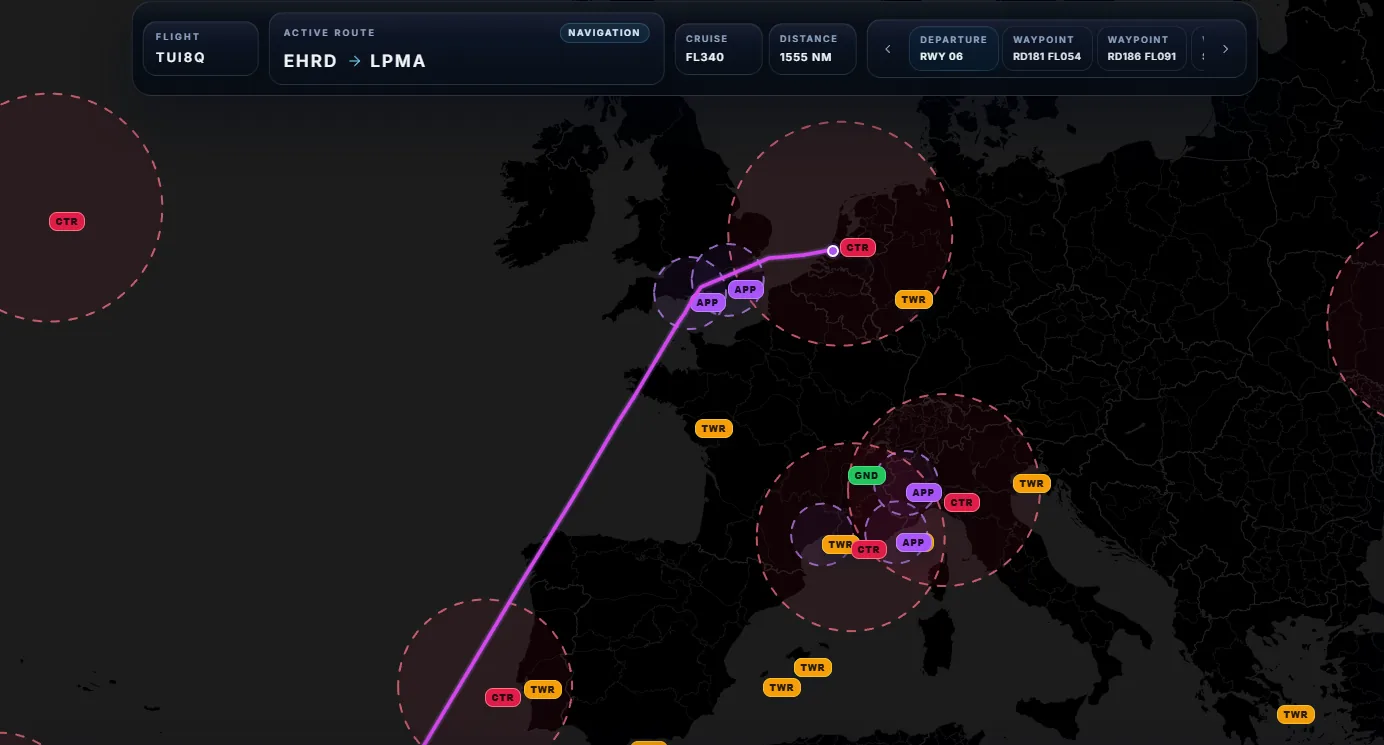Click the APP badge near the French Riviera coast
The height and width of the screenshot is (745, 1384).
[913, 542]
